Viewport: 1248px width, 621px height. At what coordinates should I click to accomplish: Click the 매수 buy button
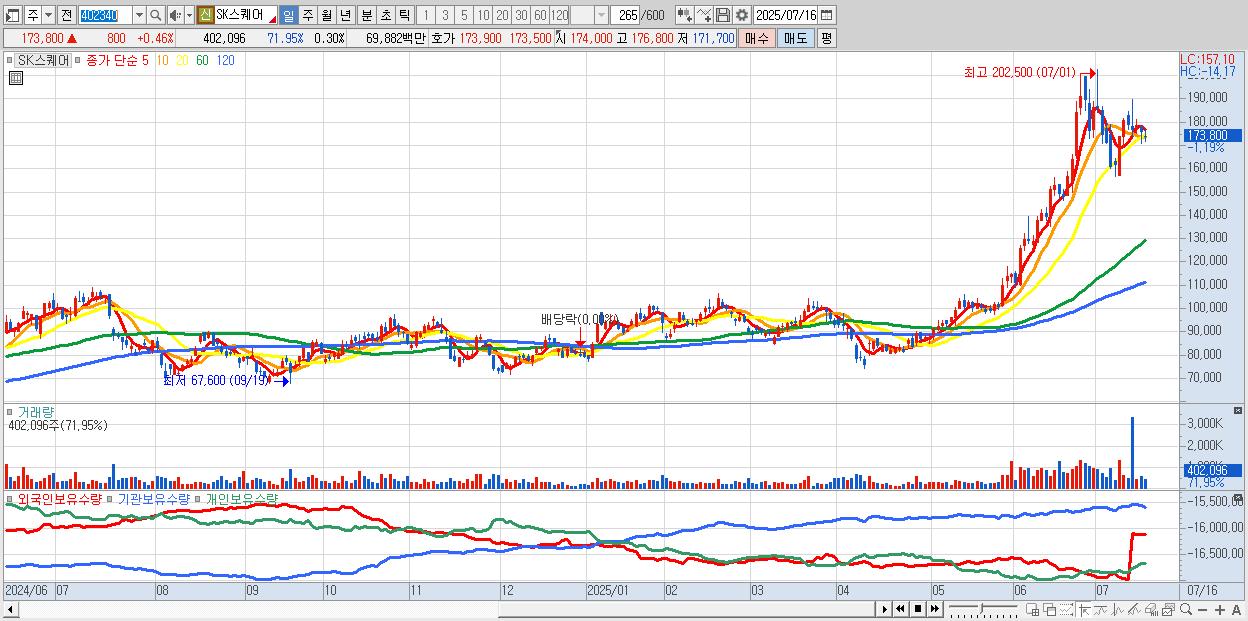(x=757, y=38)
